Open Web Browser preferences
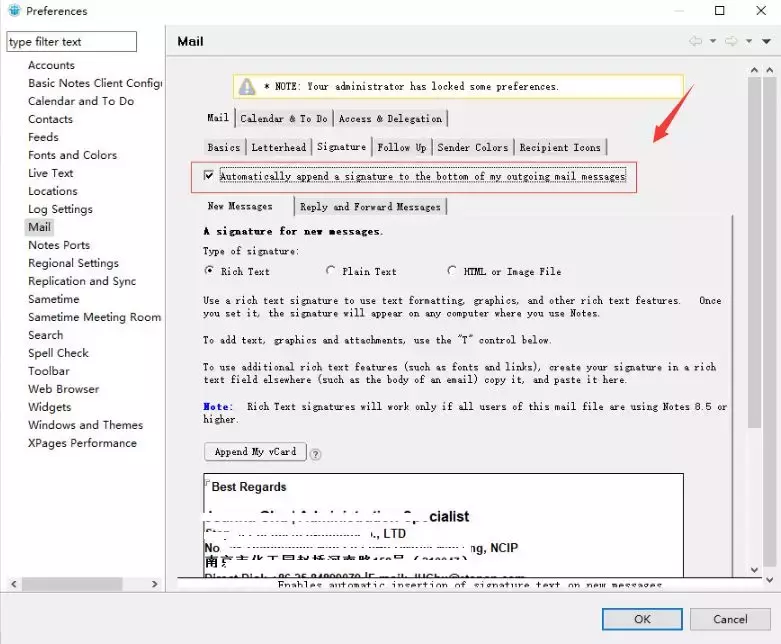The width and height of the screenshot is (781, 644). [63, 389]
